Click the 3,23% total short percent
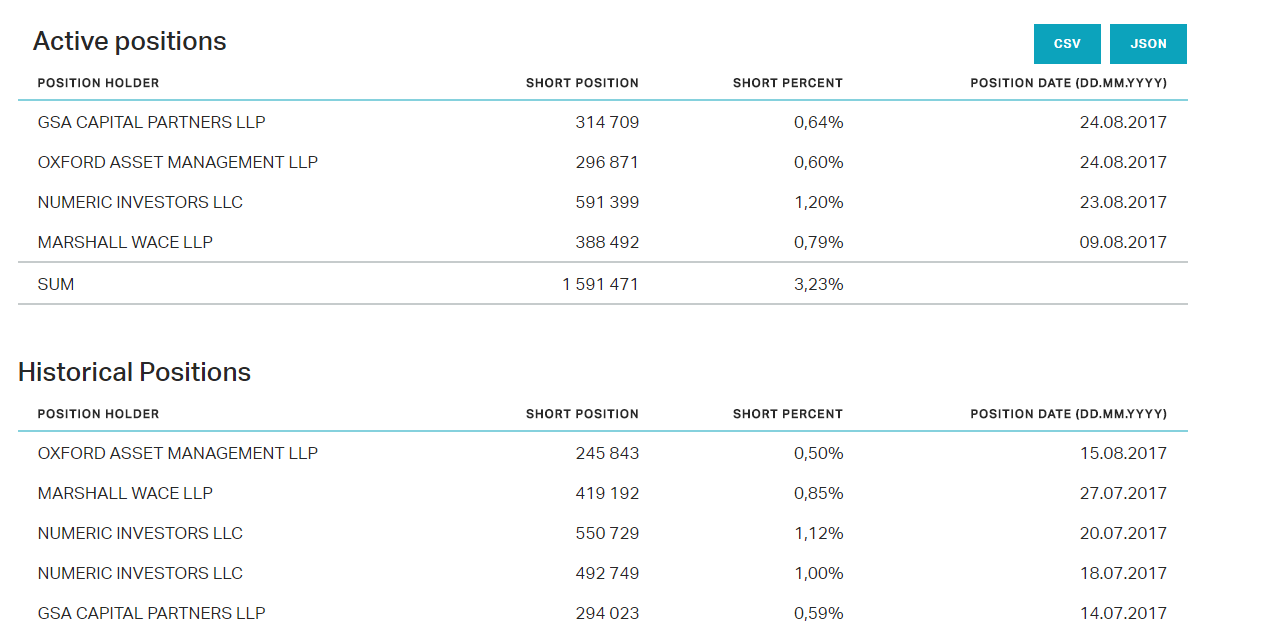Image resolution: width=1275 pixels, height=641 pixels. 818,284
